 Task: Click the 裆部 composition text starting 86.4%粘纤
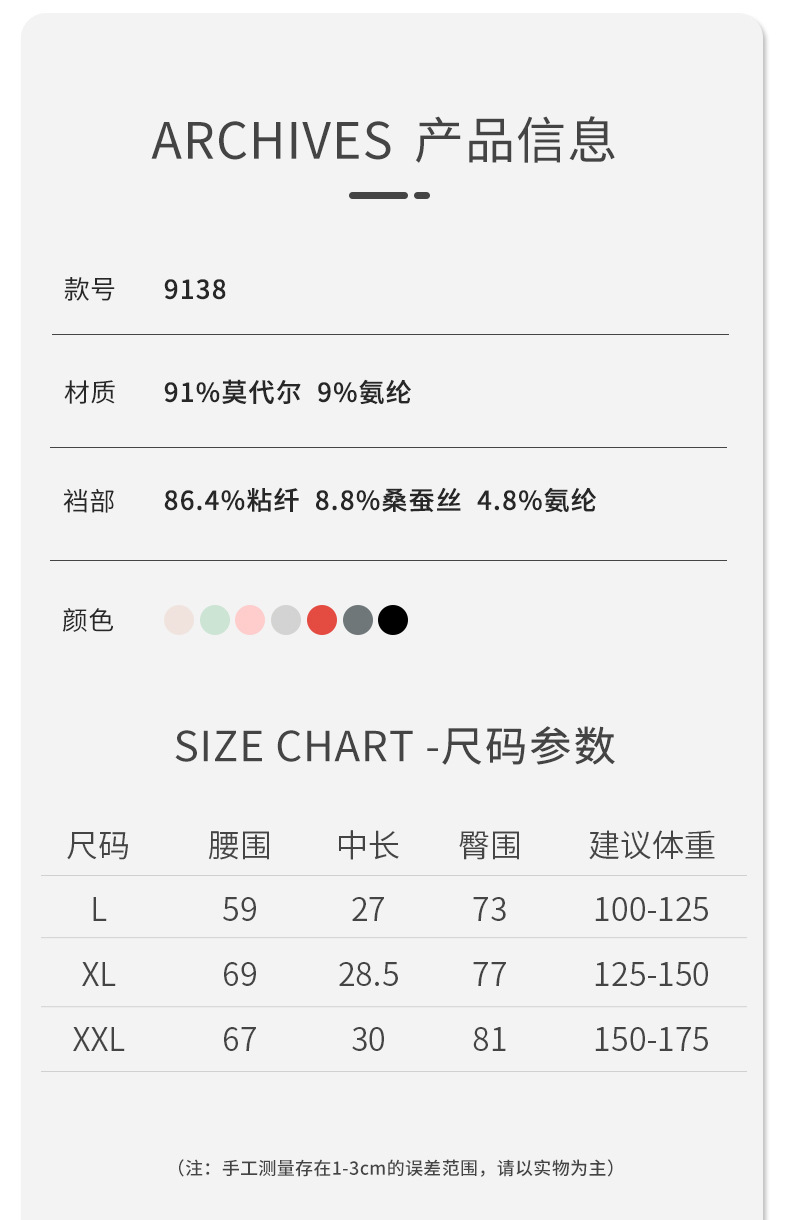point(380,500)
